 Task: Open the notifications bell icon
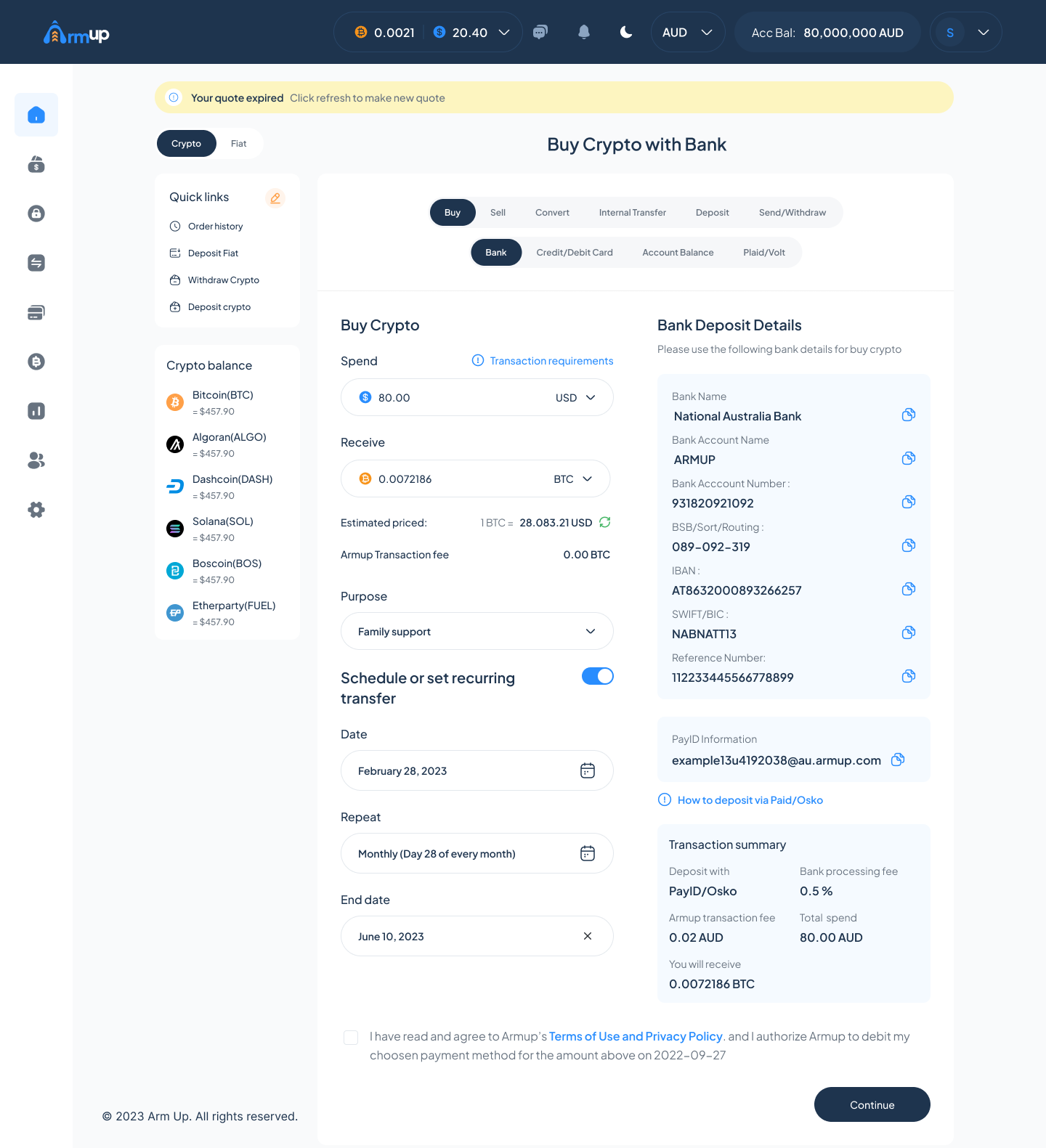[x=584, y=32]
